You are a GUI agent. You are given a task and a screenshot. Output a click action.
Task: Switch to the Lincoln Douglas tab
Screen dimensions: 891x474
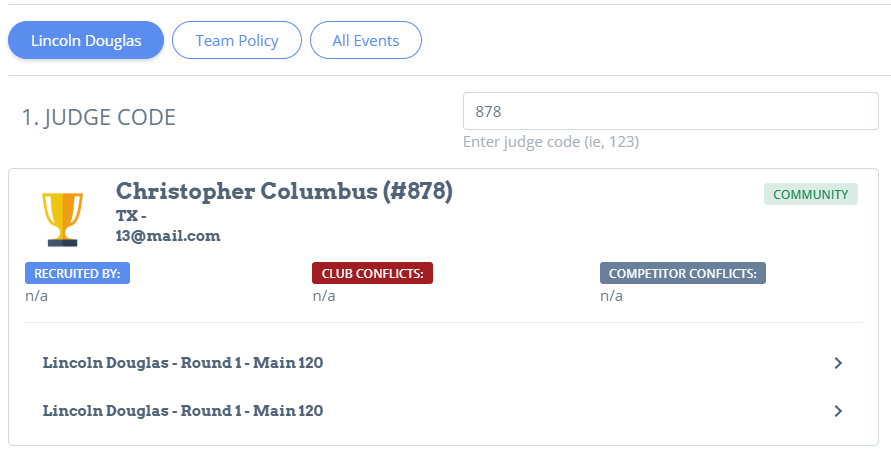[86, 40]
